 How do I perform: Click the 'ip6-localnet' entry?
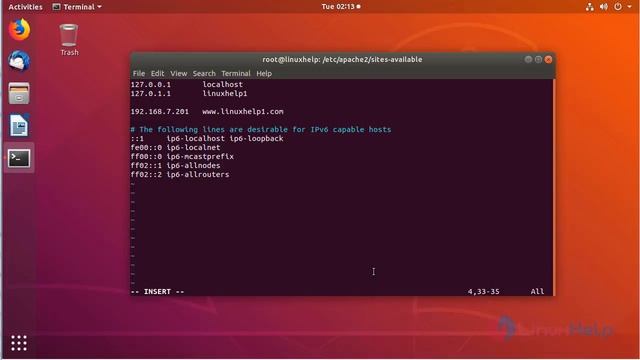[193, 147]
